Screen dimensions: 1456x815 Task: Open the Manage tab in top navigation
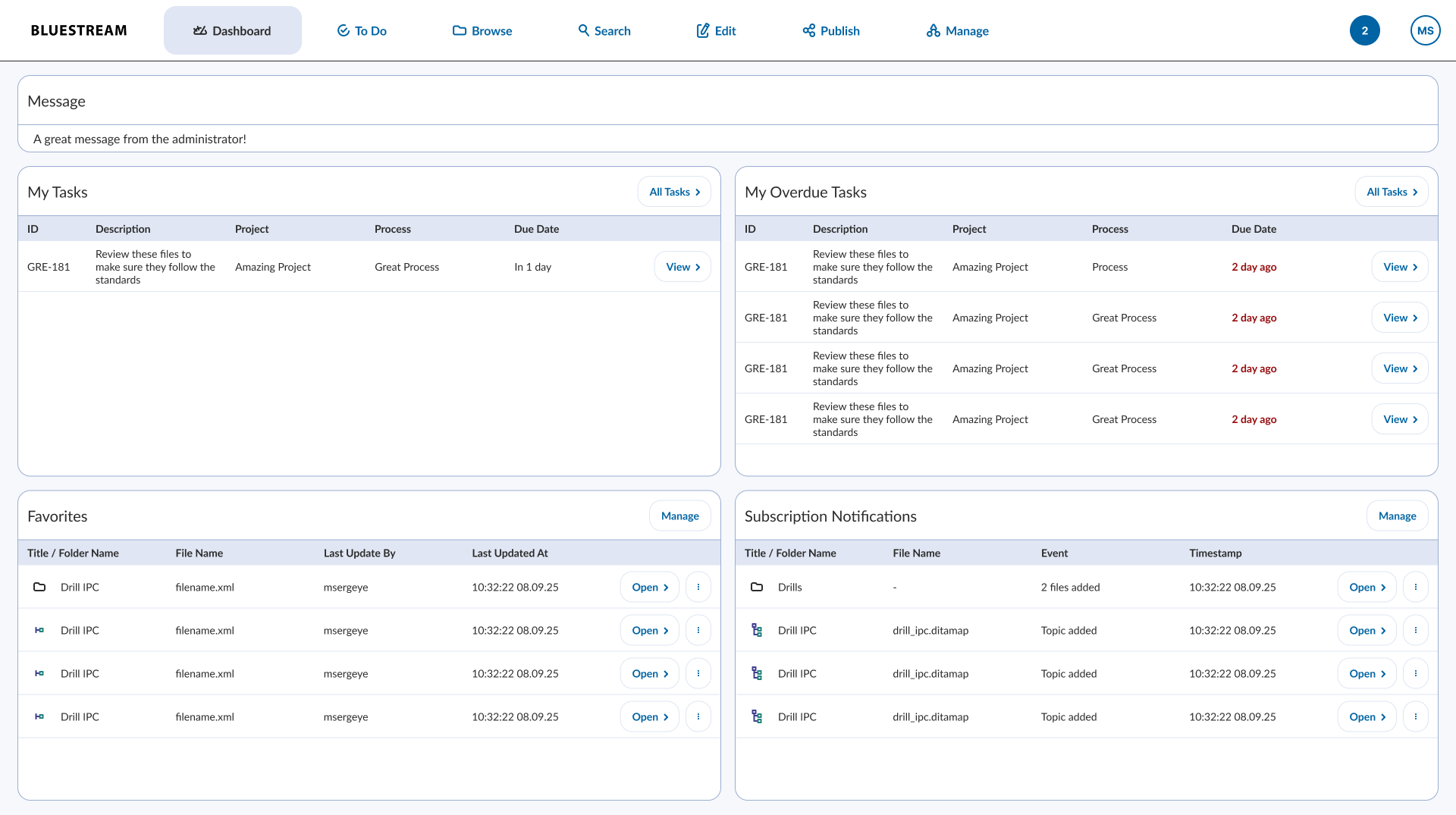pyautogui.click(x=957, y=30)
